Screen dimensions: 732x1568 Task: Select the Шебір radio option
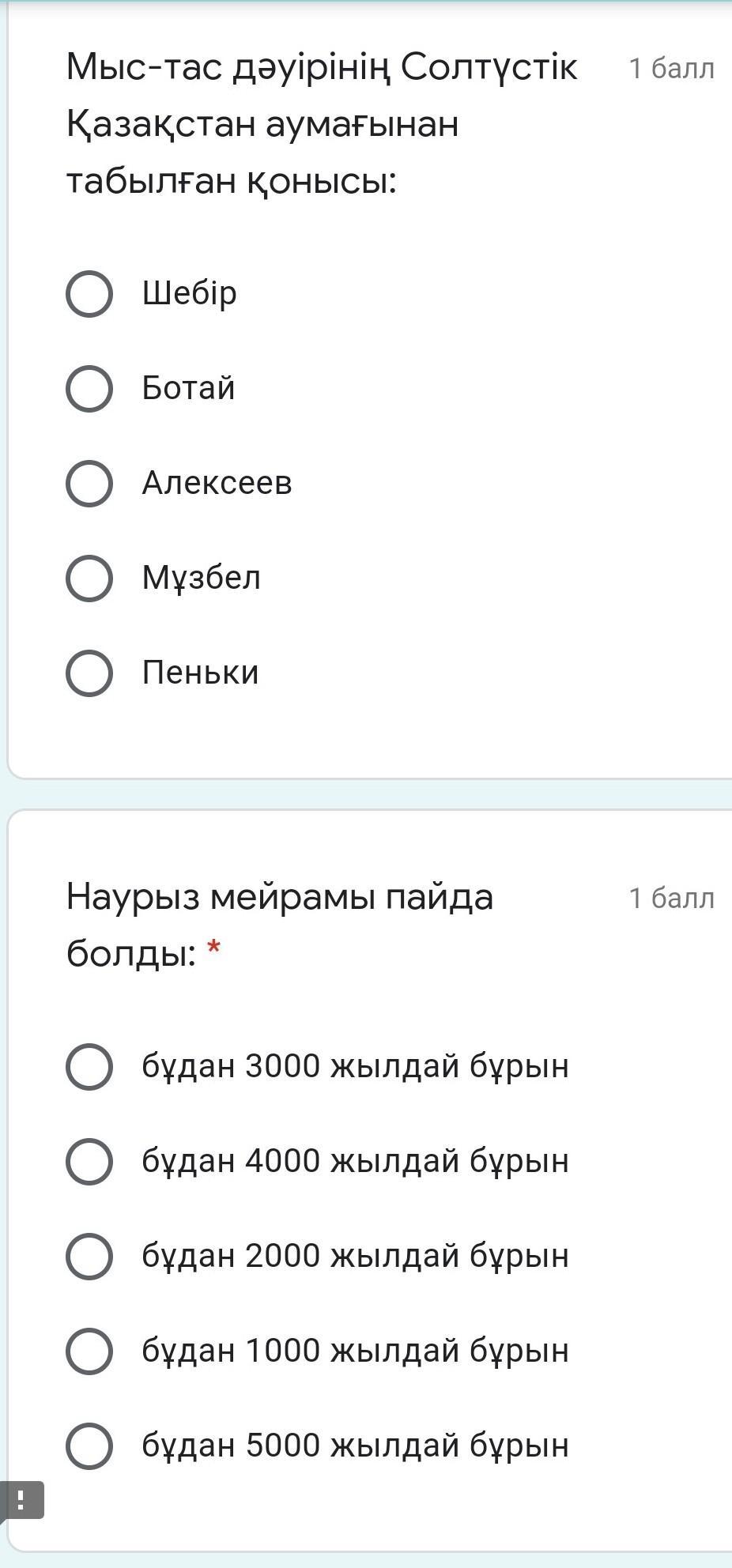pyautogui.click(x=89, y=294)
